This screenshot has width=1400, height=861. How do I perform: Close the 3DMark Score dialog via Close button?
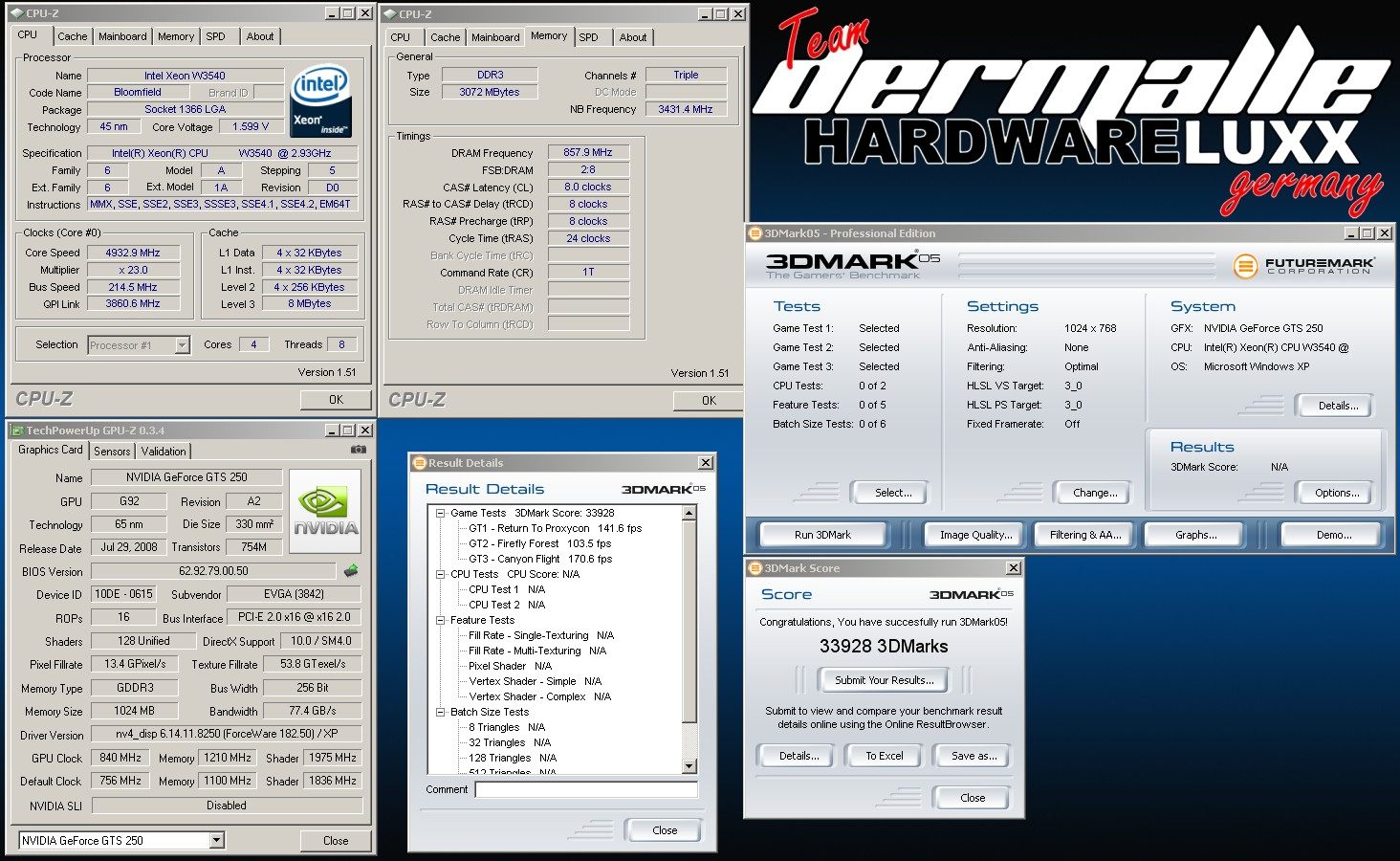[x=972, y=798]
